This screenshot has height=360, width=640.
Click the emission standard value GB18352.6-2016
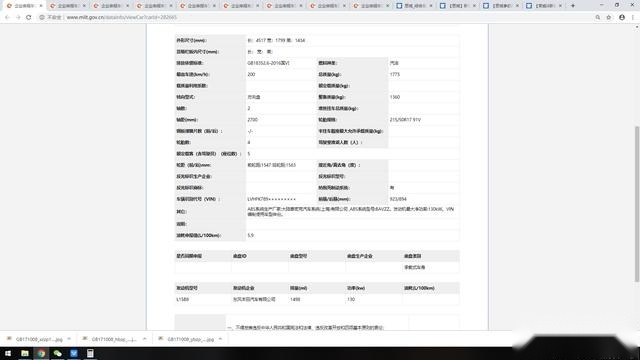pos(269,63)
